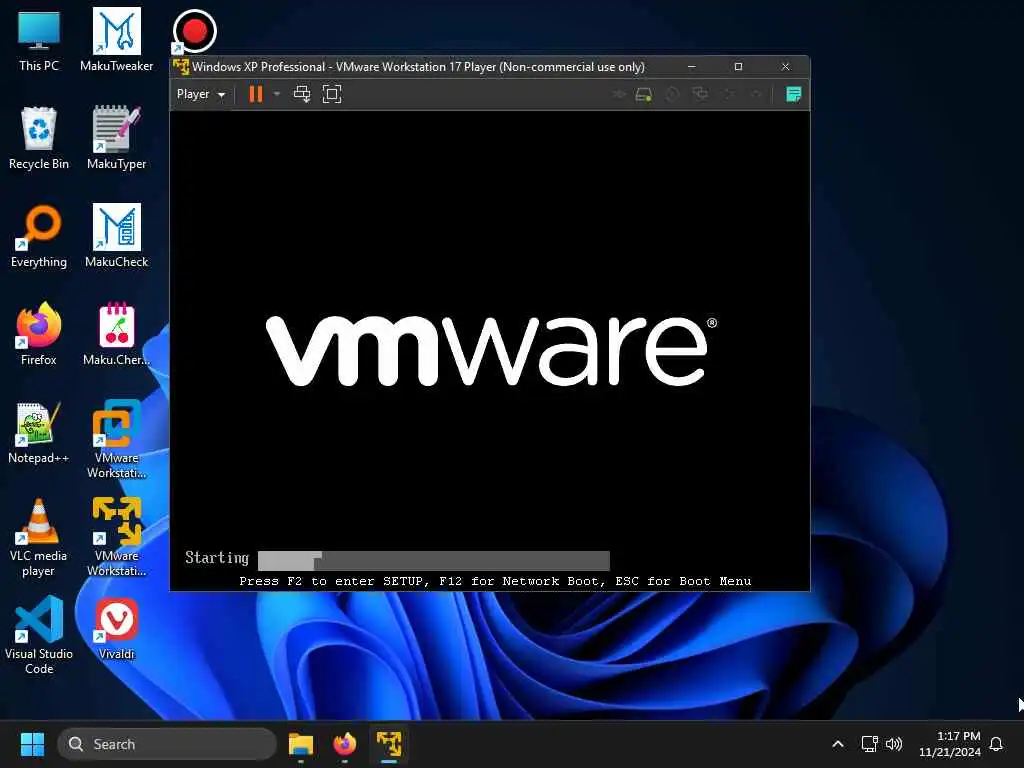1024x768 pixels.
Task: Select the blue-orange VMware Workstation shortcut
Action: 117,439
